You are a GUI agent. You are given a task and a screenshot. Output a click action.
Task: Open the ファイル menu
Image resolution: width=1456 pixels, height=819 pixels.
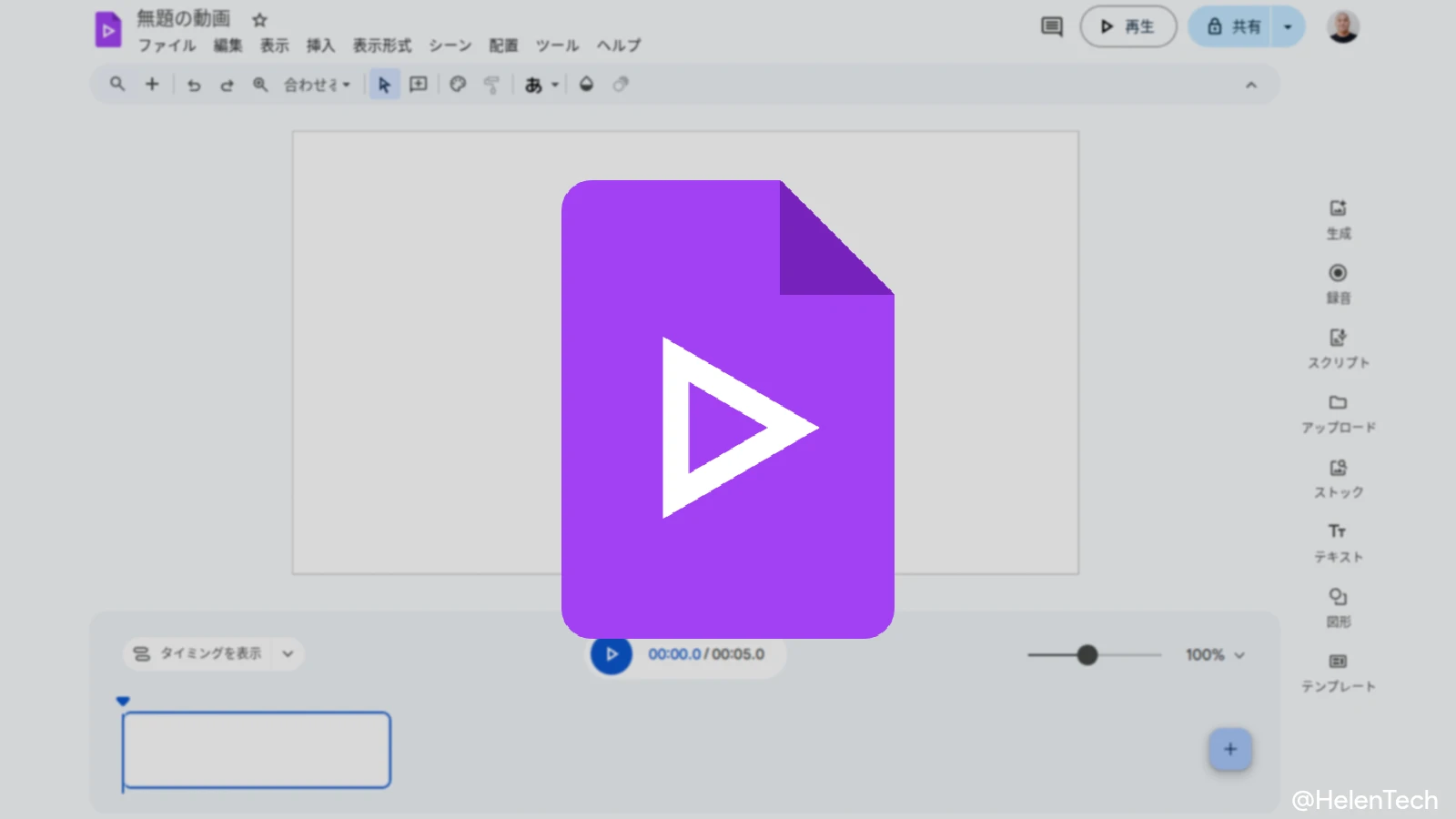(x=167, y=45)
